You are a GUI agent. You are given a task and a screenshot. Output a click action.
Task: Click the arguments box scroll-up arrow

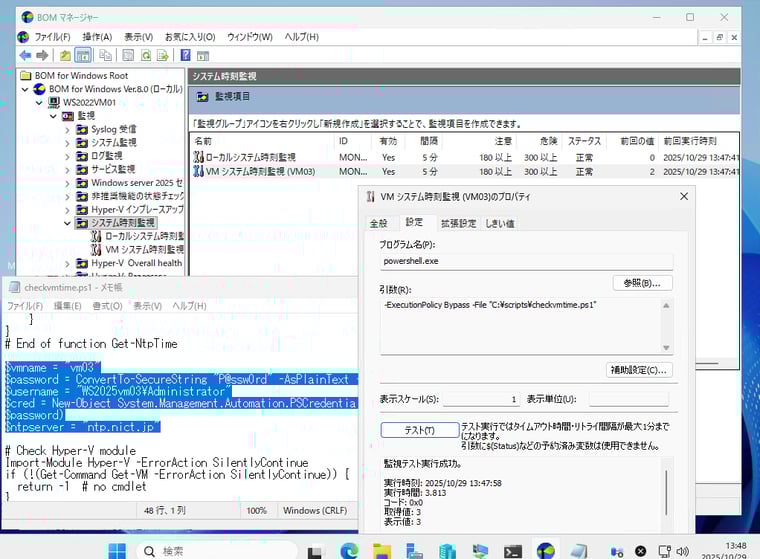(x=666, y=305)
